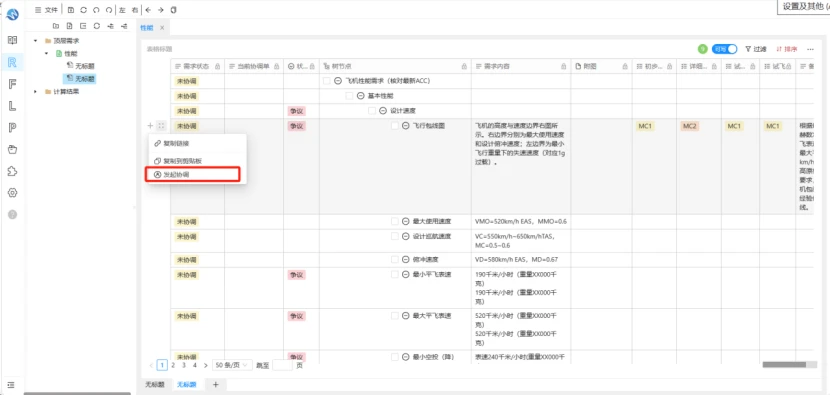Click the next page arrow

click(x=205, y=365)
